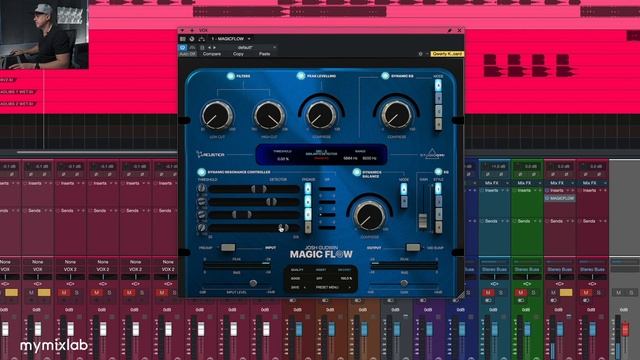This screenshot has width=640, height=360.
Task: Click the first Engage button in Resonance Controller
Action: click(308, 189)
